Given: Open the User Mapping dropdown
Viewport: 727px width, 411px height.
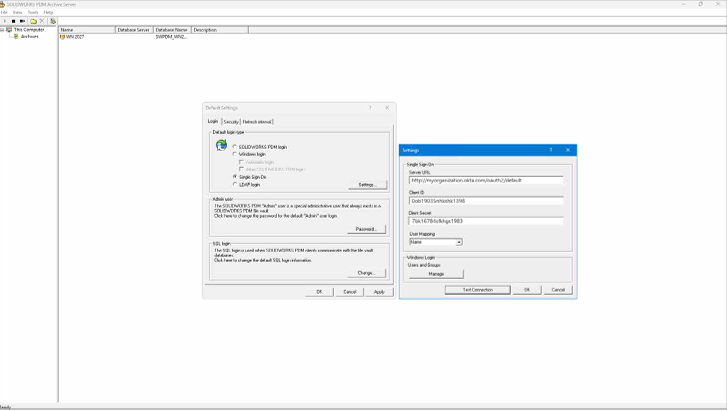Looking at the screenshot, I should click(459, 242).
